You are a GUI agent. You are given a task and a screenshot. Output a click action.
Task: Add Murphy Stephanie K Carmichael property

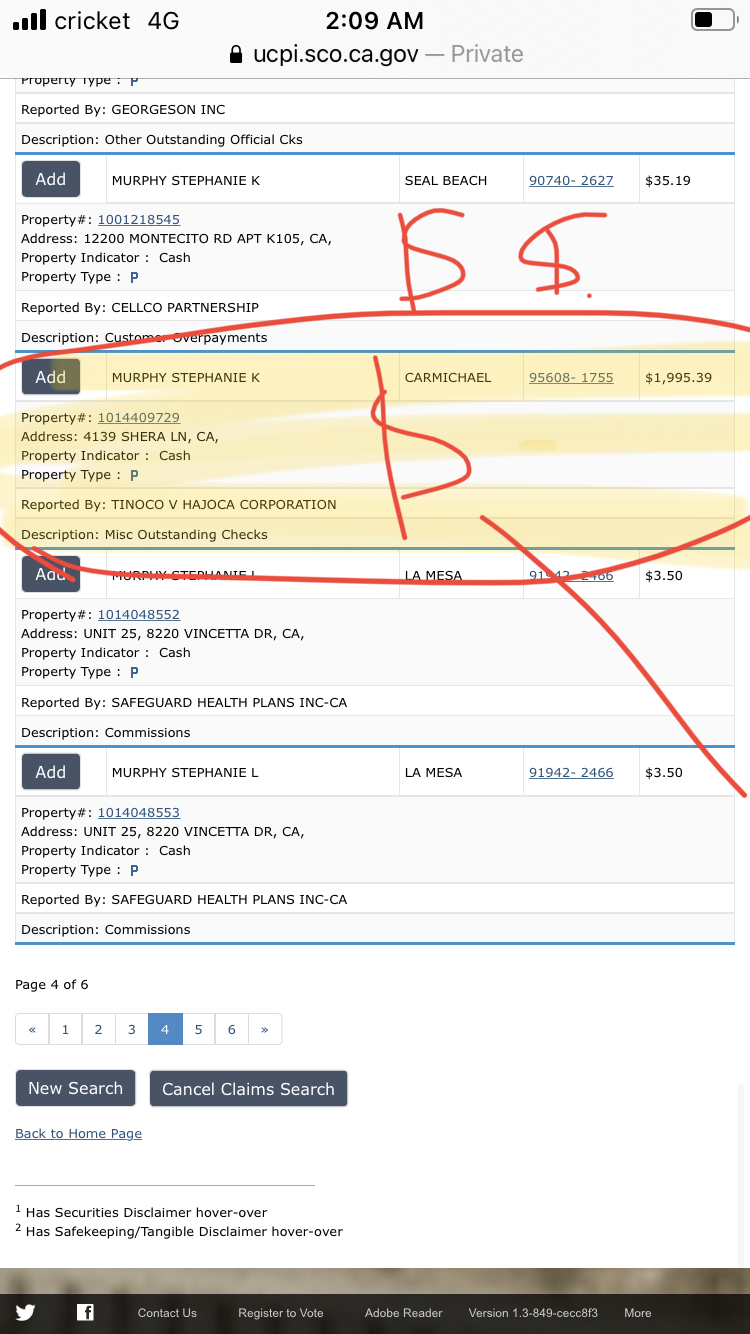point(51,377)
